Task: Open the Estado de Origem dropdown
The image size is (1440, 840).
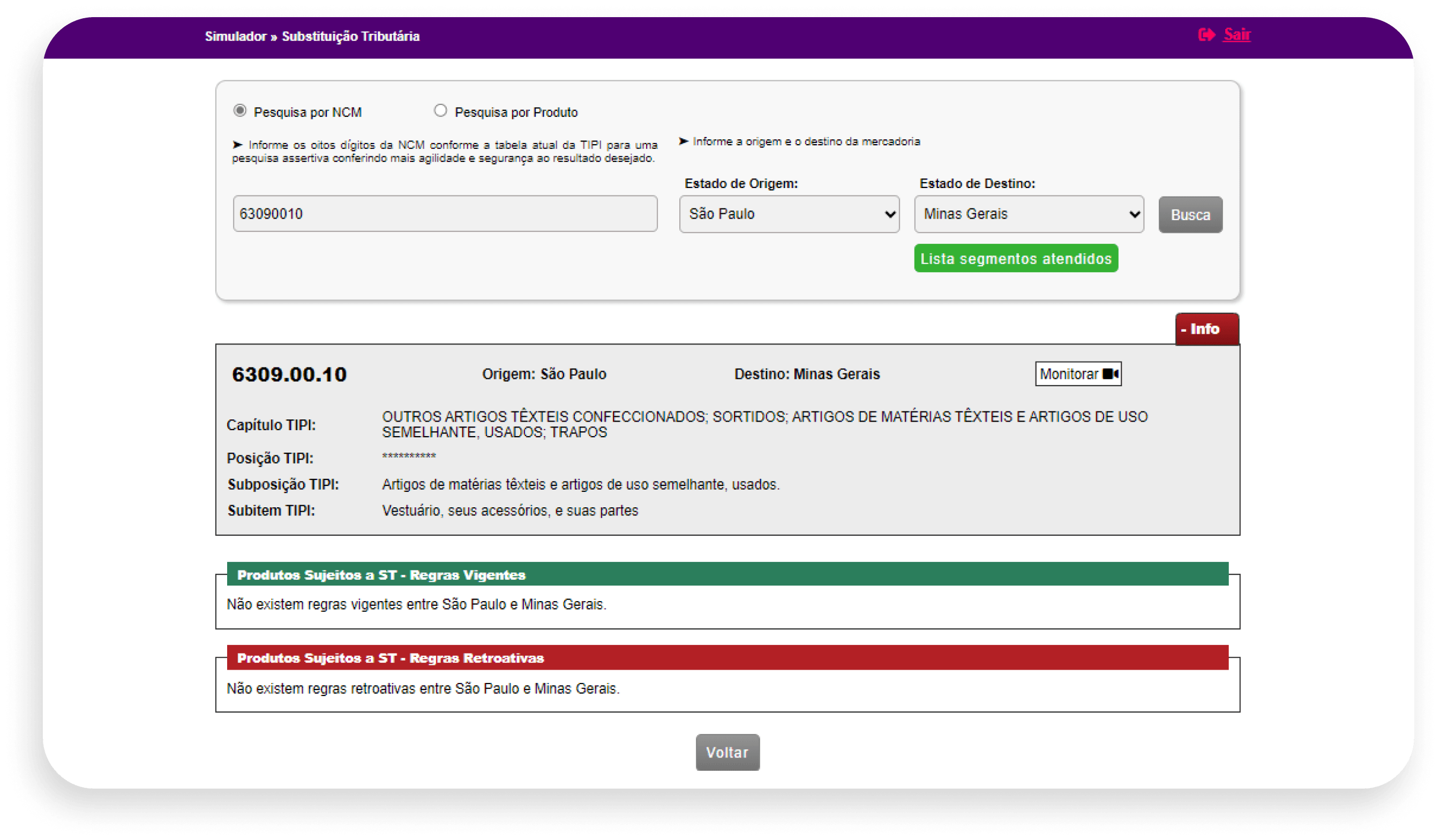Action: point(790,214)
